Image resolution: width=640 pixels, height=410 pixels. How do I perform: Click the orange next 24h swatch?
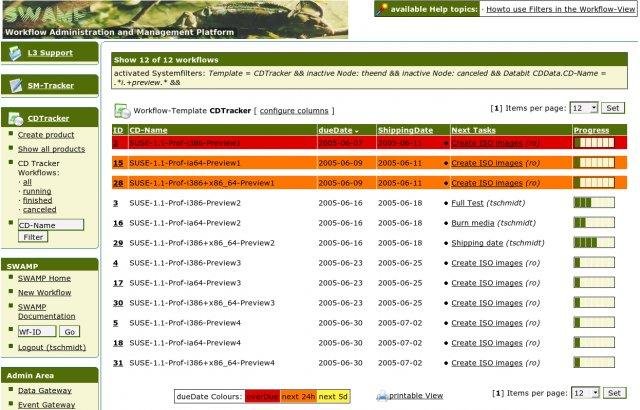pos(298,397)
